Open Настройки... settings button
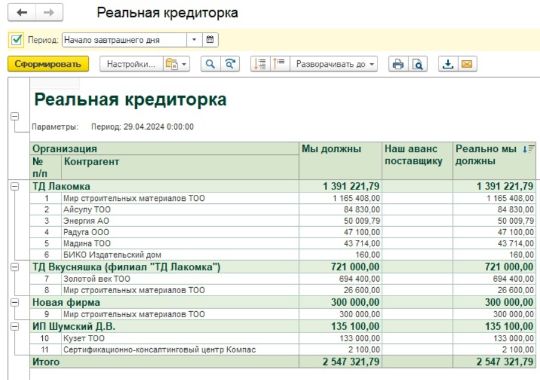The image size is (540, 380). 131,64
